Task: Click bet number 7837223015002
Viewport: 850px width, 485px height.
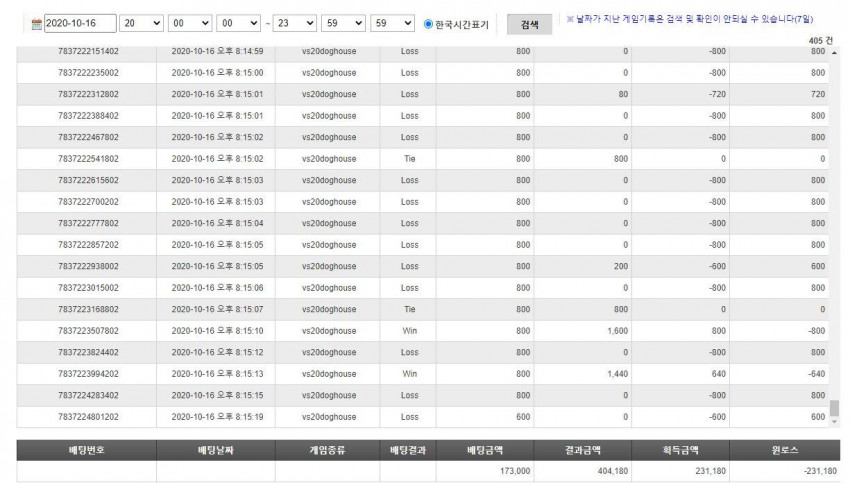Action: (88, 288)
